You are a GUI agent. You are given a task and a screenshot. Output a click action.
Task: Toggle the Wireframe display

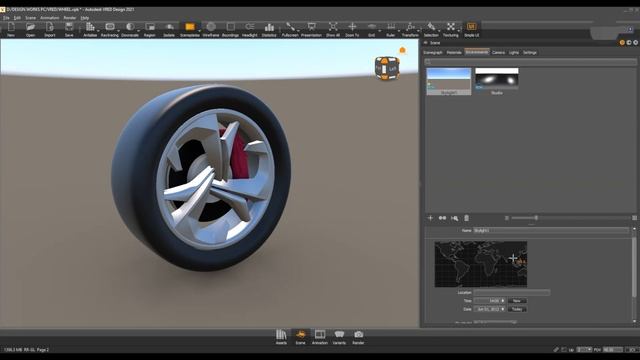pyautogui.click(x=211, y=27)
